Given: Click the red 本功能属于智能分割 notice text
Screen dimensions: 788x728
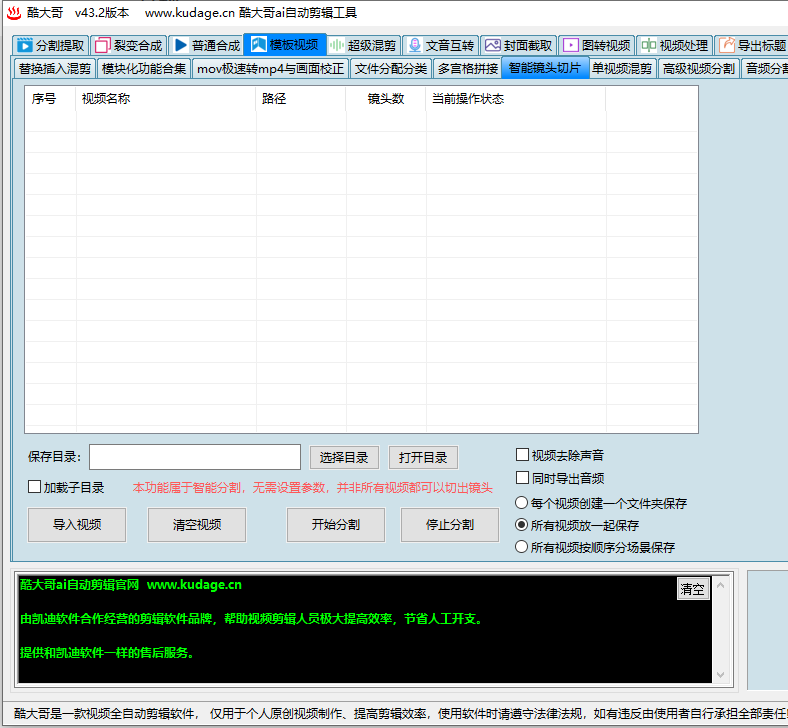Looking at the screenshot, I should (x=312, y=487).
